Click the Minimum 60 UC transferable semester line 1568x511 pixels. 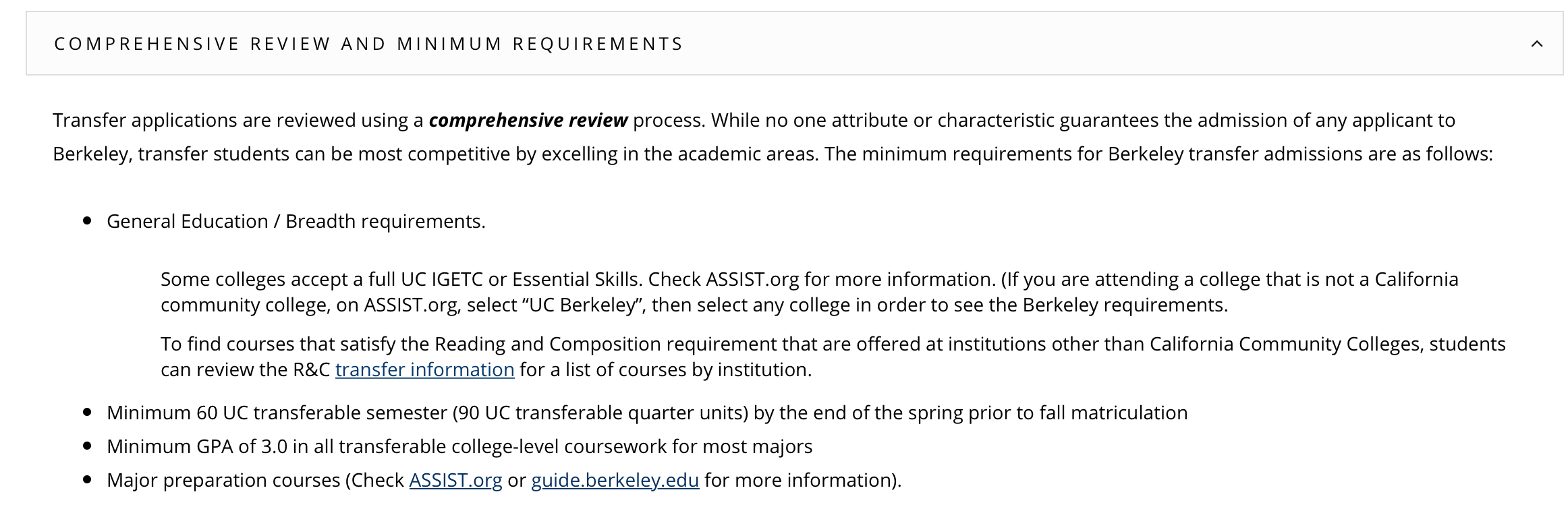tap(647, 413)
